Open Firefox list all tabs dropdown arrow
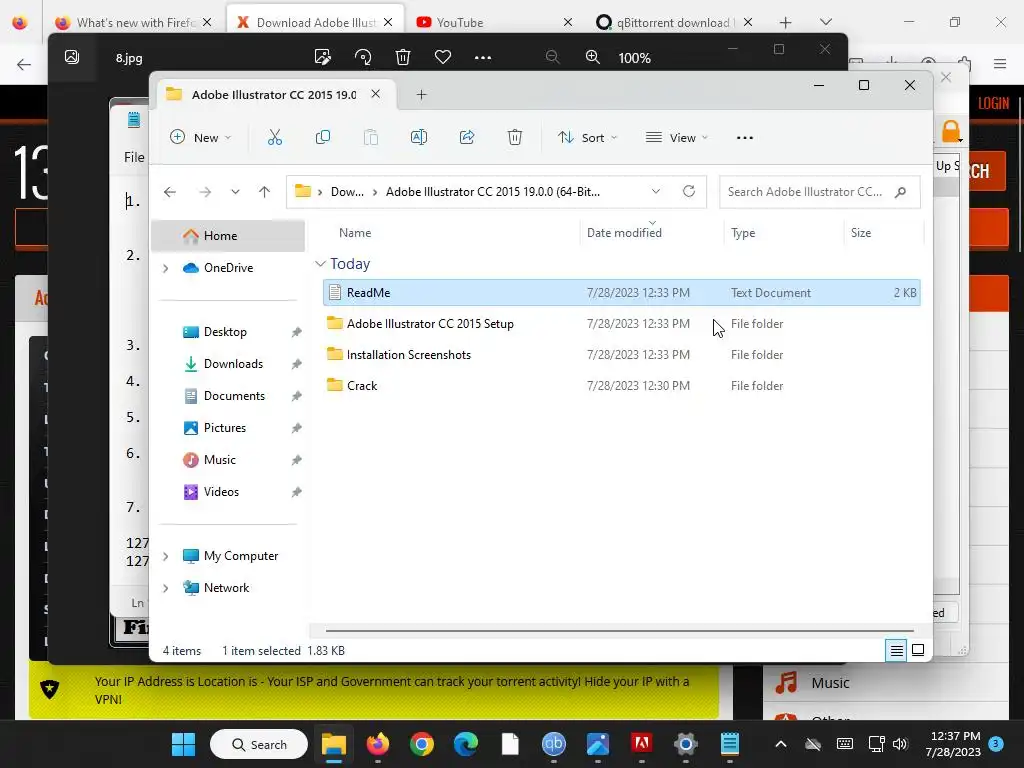This screenshot has width=1024, height=768. tap(825, 22)
